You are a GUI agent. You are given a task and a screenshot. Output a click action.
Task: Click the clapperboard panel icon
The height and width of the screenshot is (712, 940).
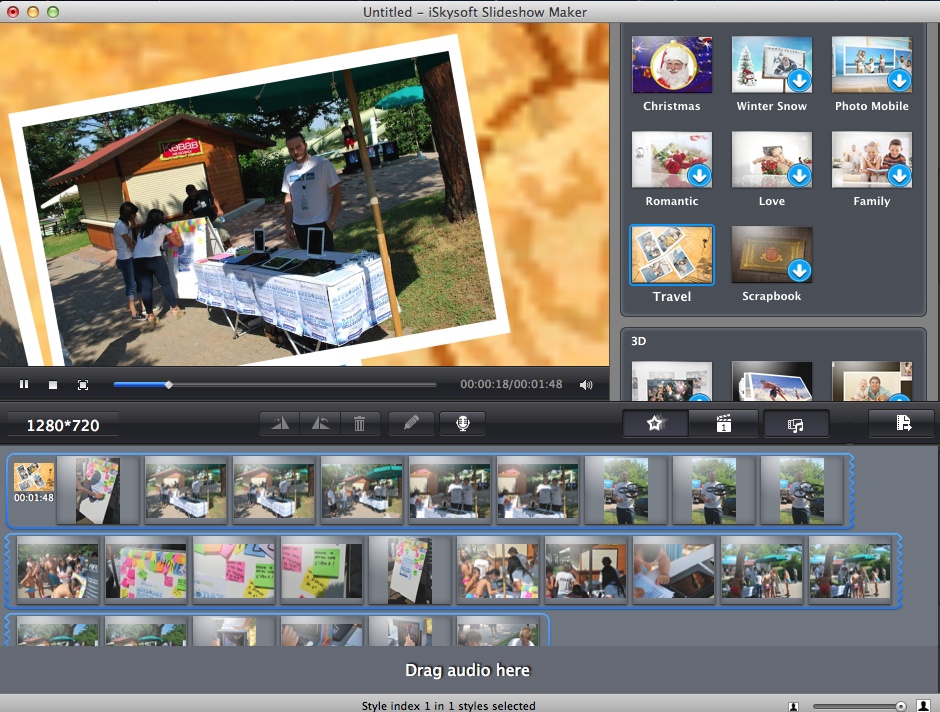coord(723,423)
